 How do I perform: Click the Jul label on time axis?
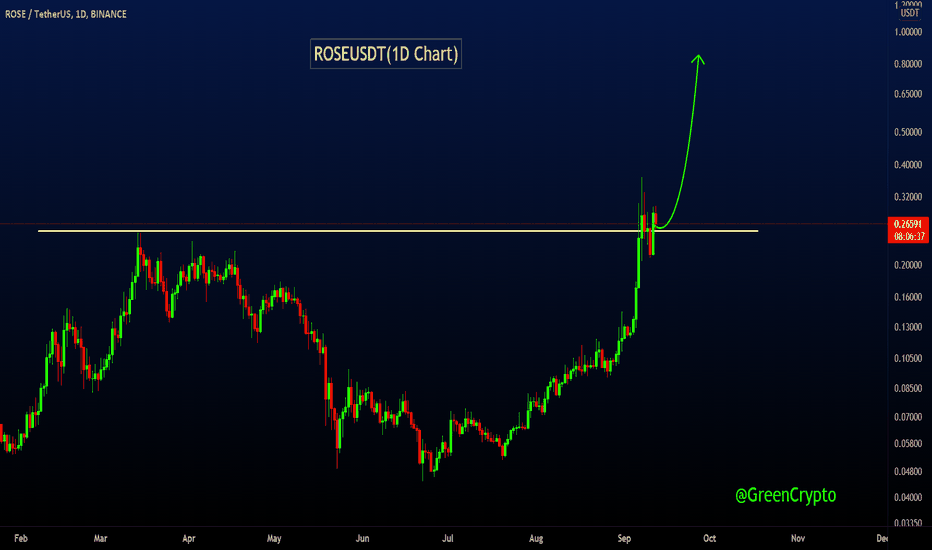[x=448, y=538]
